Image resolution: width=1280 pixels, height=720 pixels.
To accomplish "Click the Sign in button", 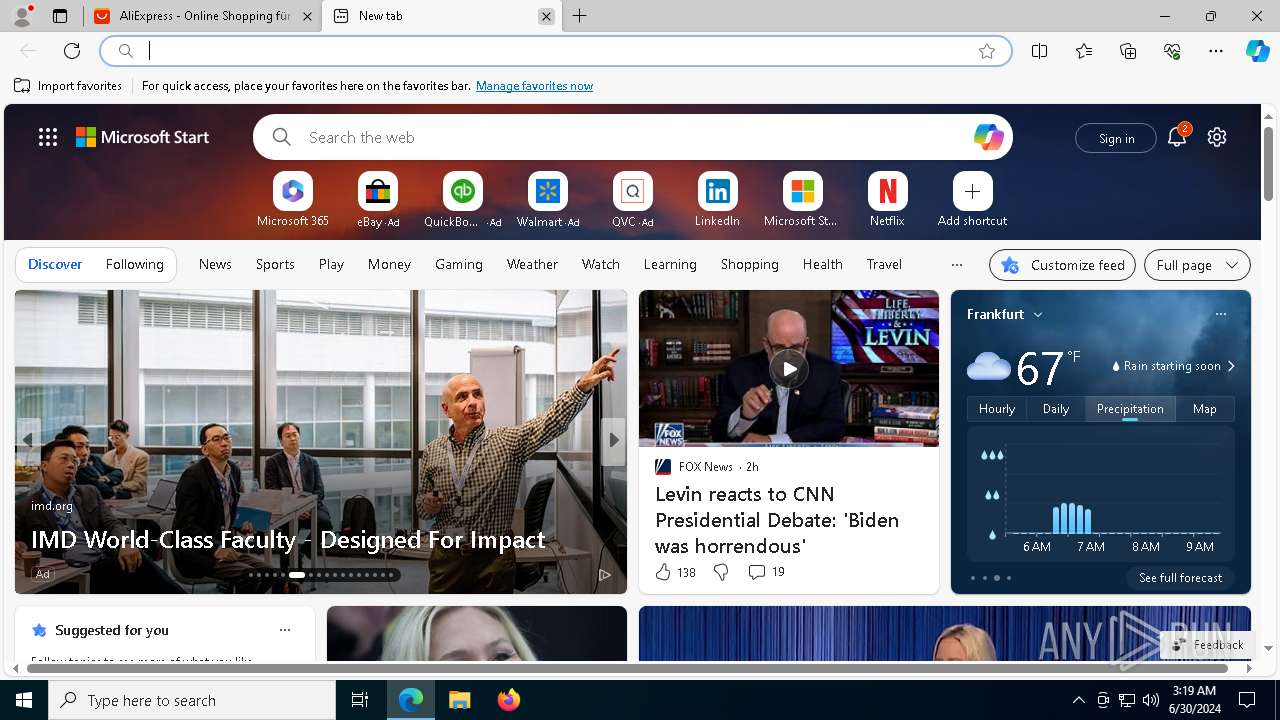I will tap(1116, 138).
